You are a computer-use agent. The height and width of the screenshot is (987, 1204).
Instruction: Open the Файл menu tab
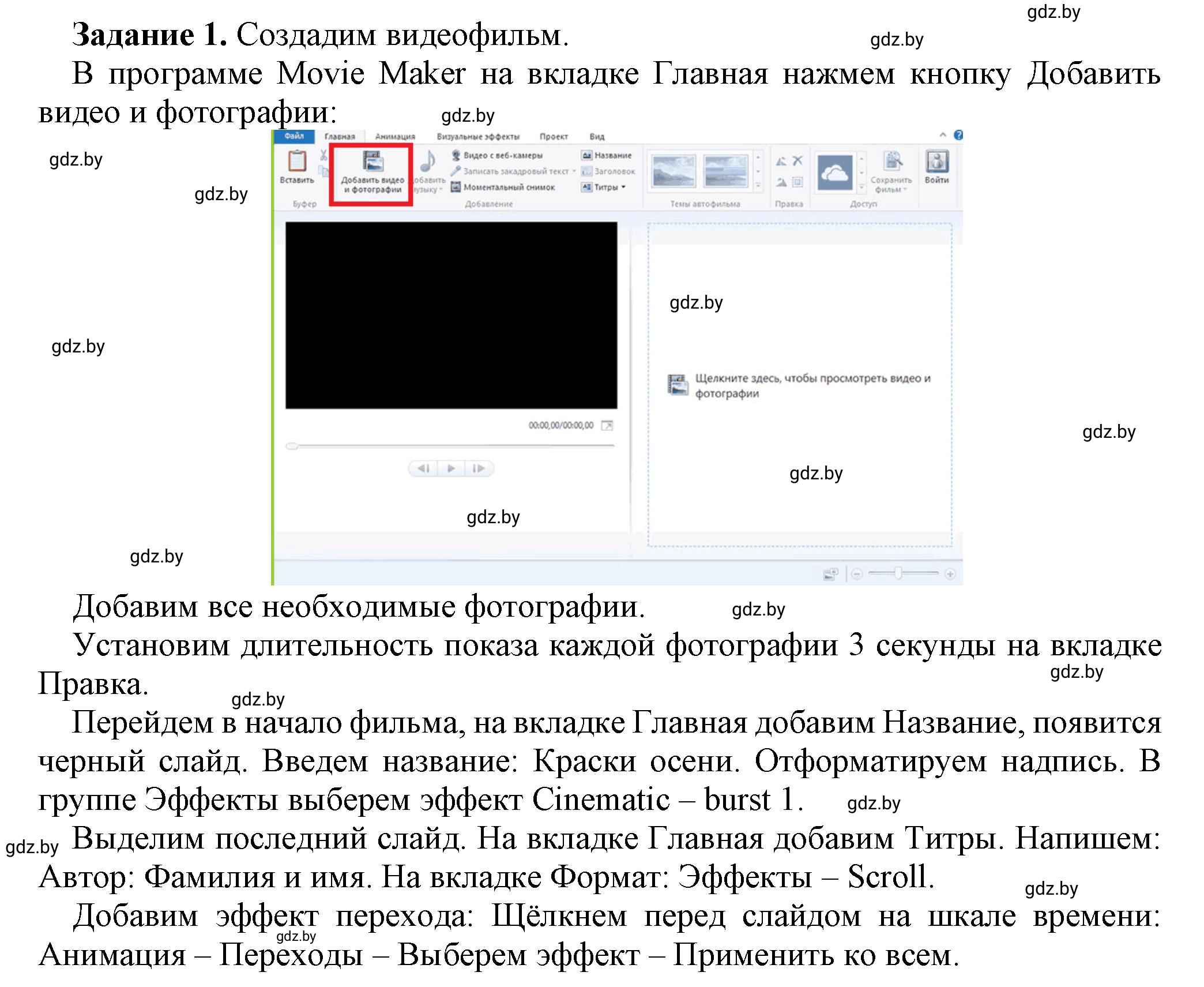click(x=294, y=136)
